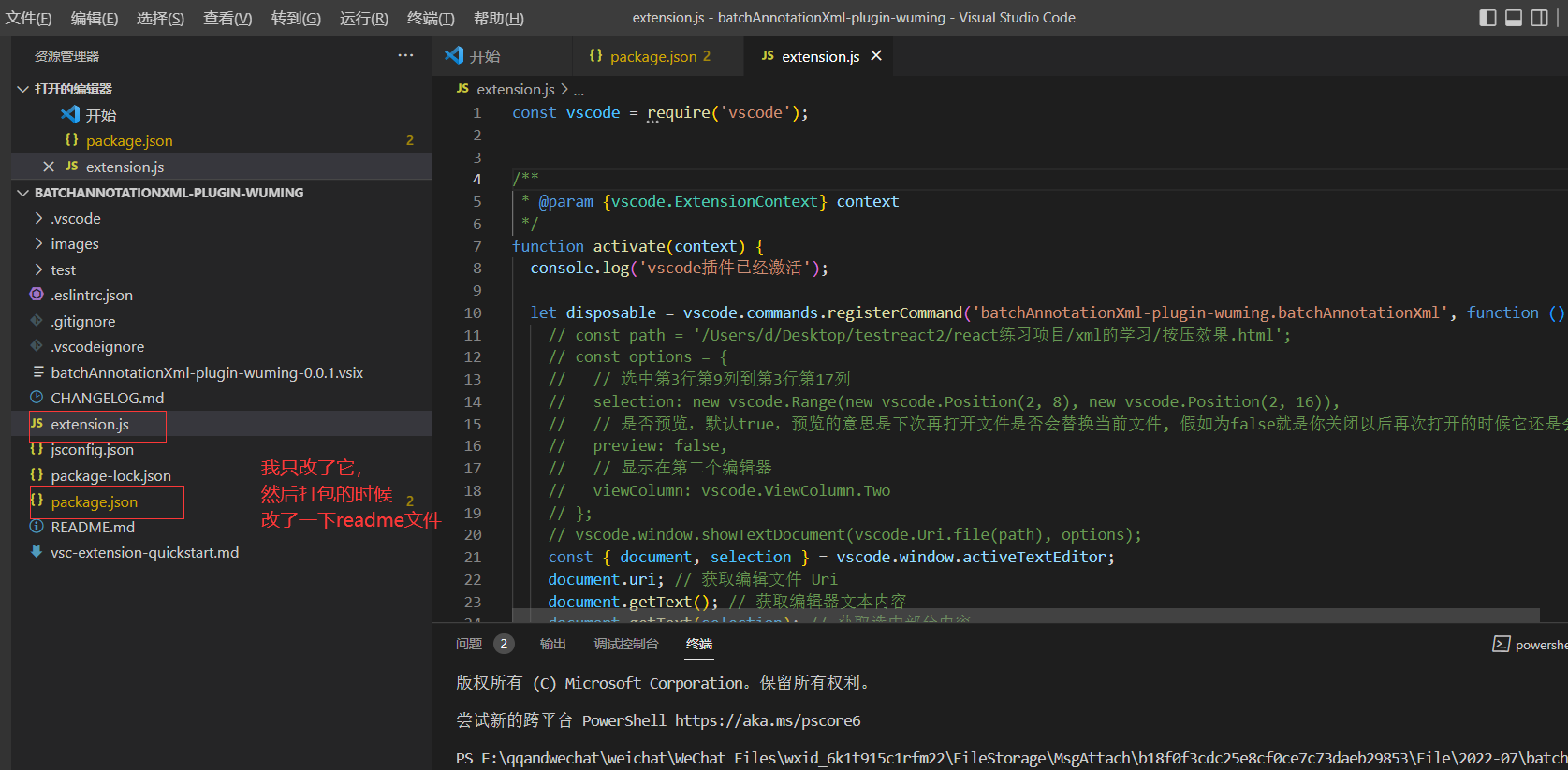
Task: Expand the test folder
Action: click(38, 269)
